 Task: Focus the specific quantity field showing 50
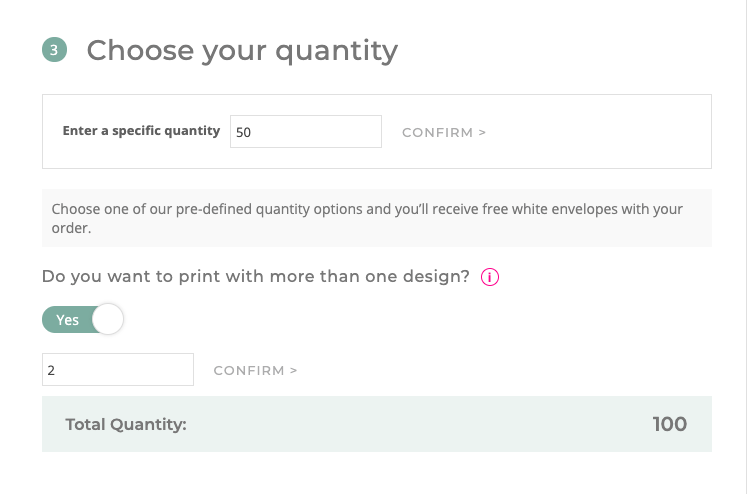click(306, 132)
